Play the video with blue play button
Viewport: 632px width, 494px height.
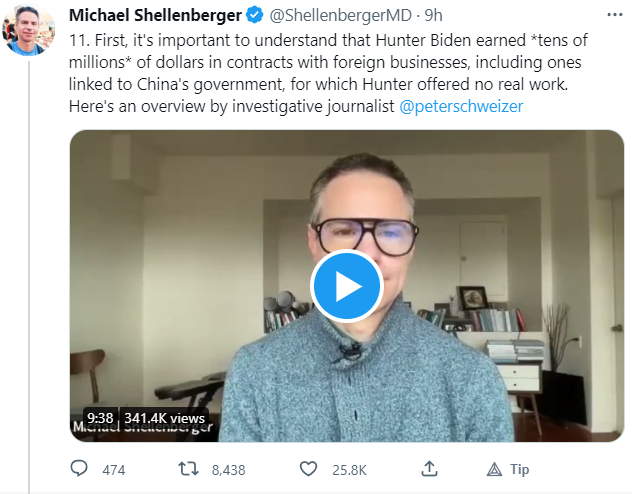[x=347, y=286]
